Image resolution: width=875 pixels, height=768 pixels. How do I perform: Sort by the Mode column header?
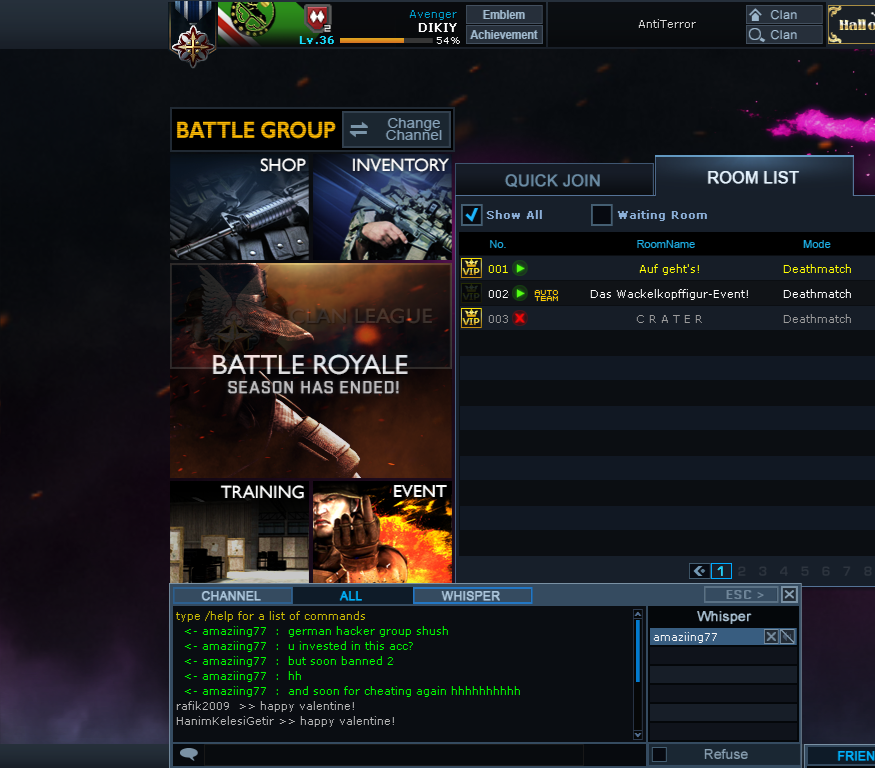[816, 244]
